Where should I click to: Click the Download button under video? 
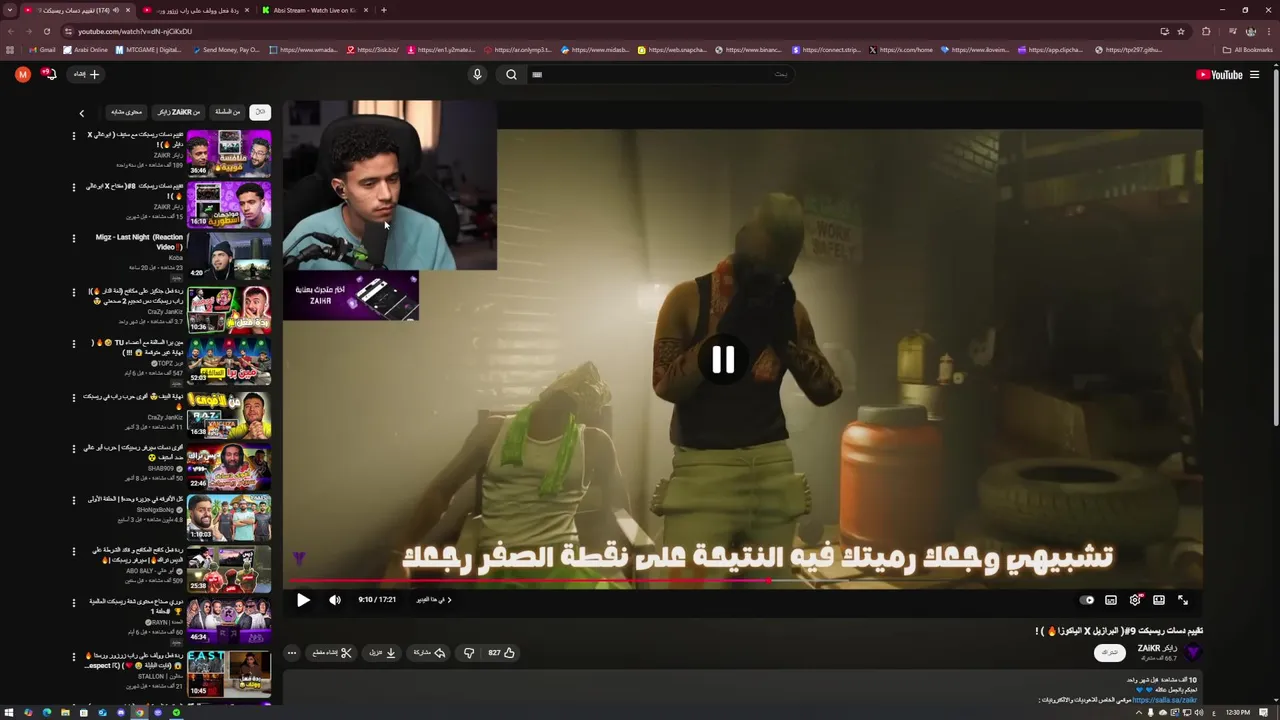383,653
